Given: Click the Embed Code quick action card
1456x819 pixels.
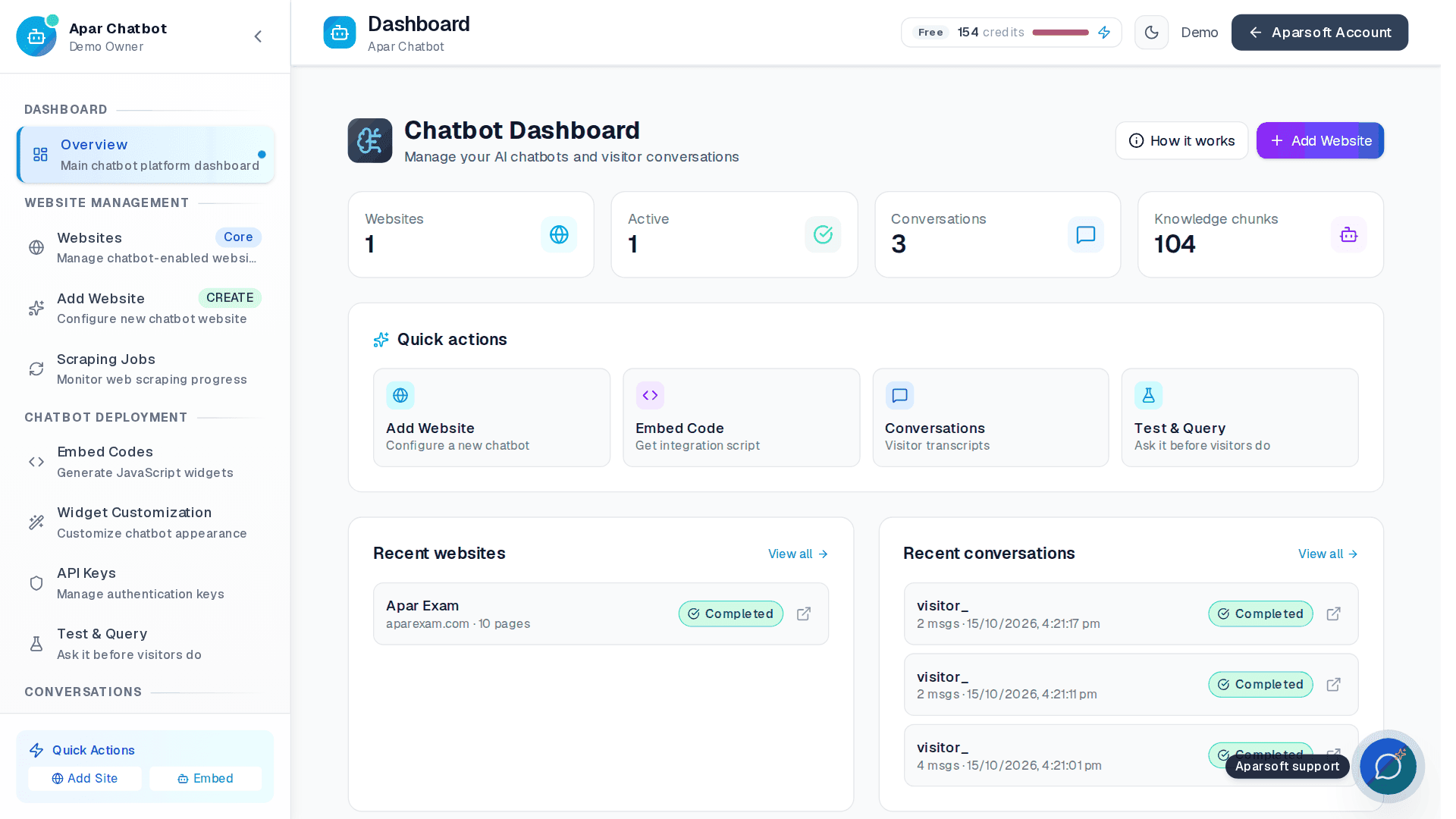Looking at the screenshot, I should (742, 418).
